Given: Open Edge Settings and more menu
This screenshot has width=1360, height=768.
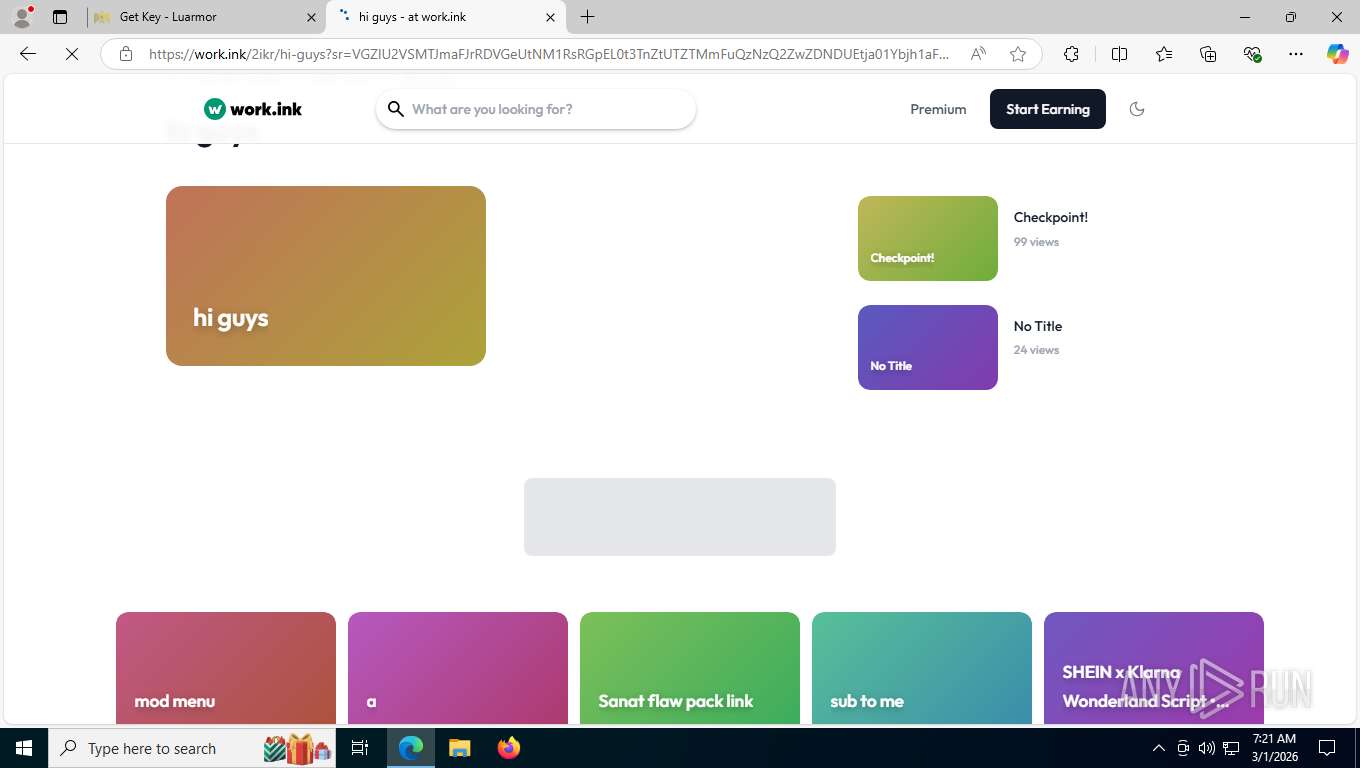Looking at the screenshot, I should pos(1296,54).
